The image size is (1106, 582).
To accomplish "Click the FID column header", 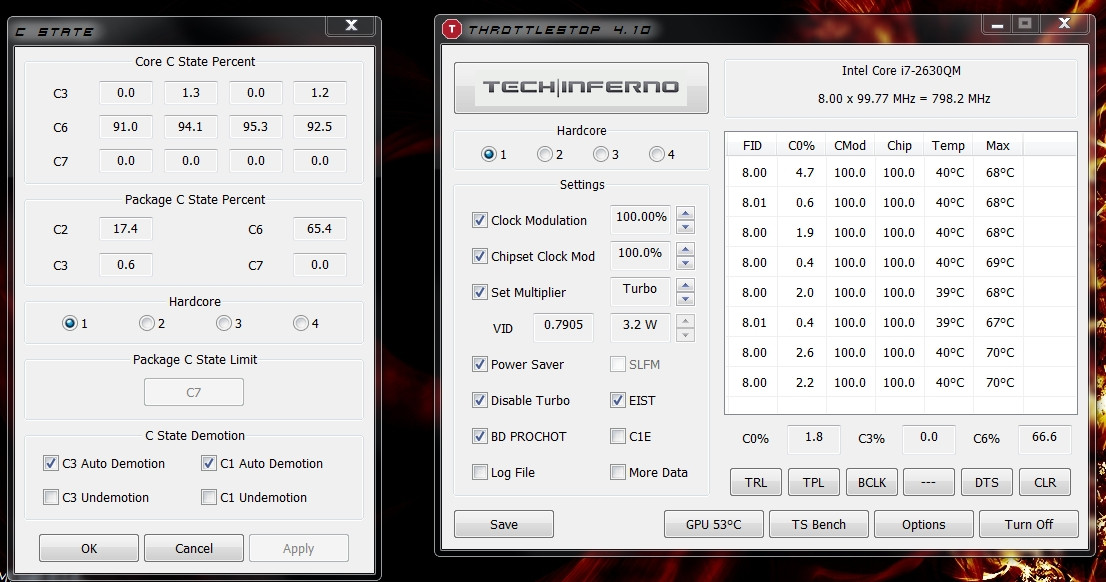I will pyautogui.click(x=752, y=145).
